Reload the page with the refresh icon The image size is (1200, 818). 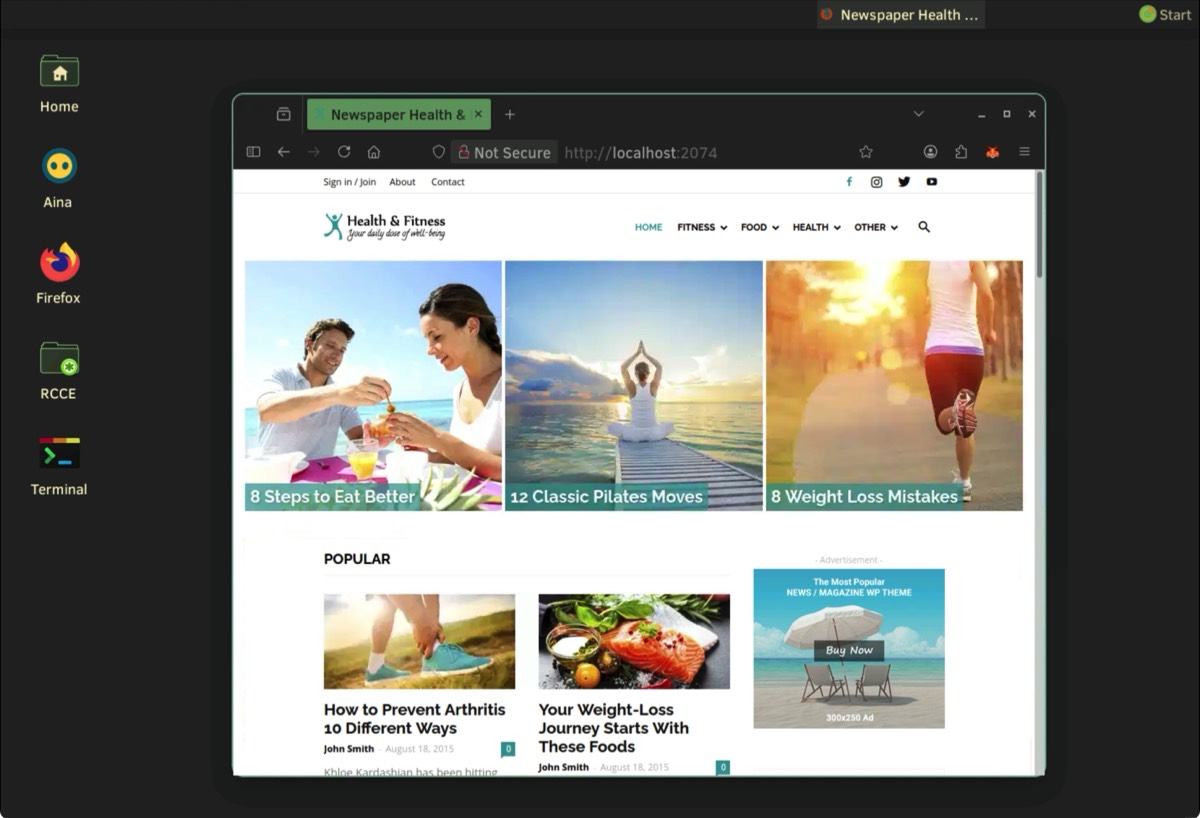click(x=344, y=152)
